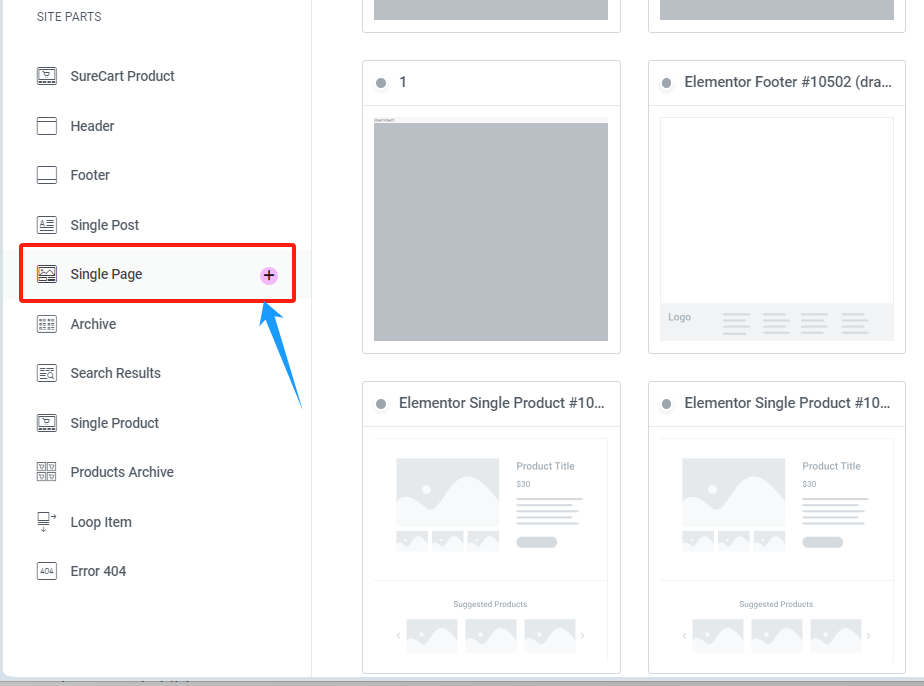Select the Header icon in site parts
This screenshot has width=924, height=686.
click(46, 126)
